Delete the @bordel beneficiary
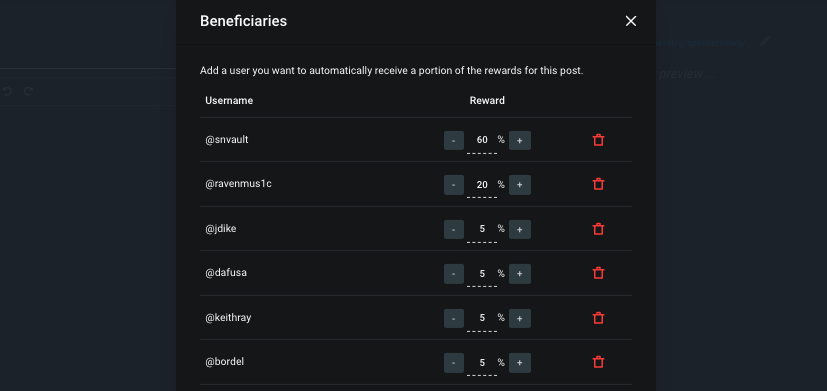Viewport: 827px width, 391px height. tap(598, 363)
